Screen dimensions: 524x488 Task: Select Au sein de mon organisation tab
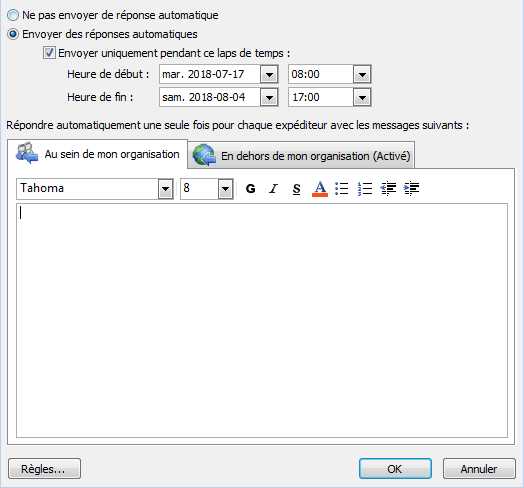(97, 154)
